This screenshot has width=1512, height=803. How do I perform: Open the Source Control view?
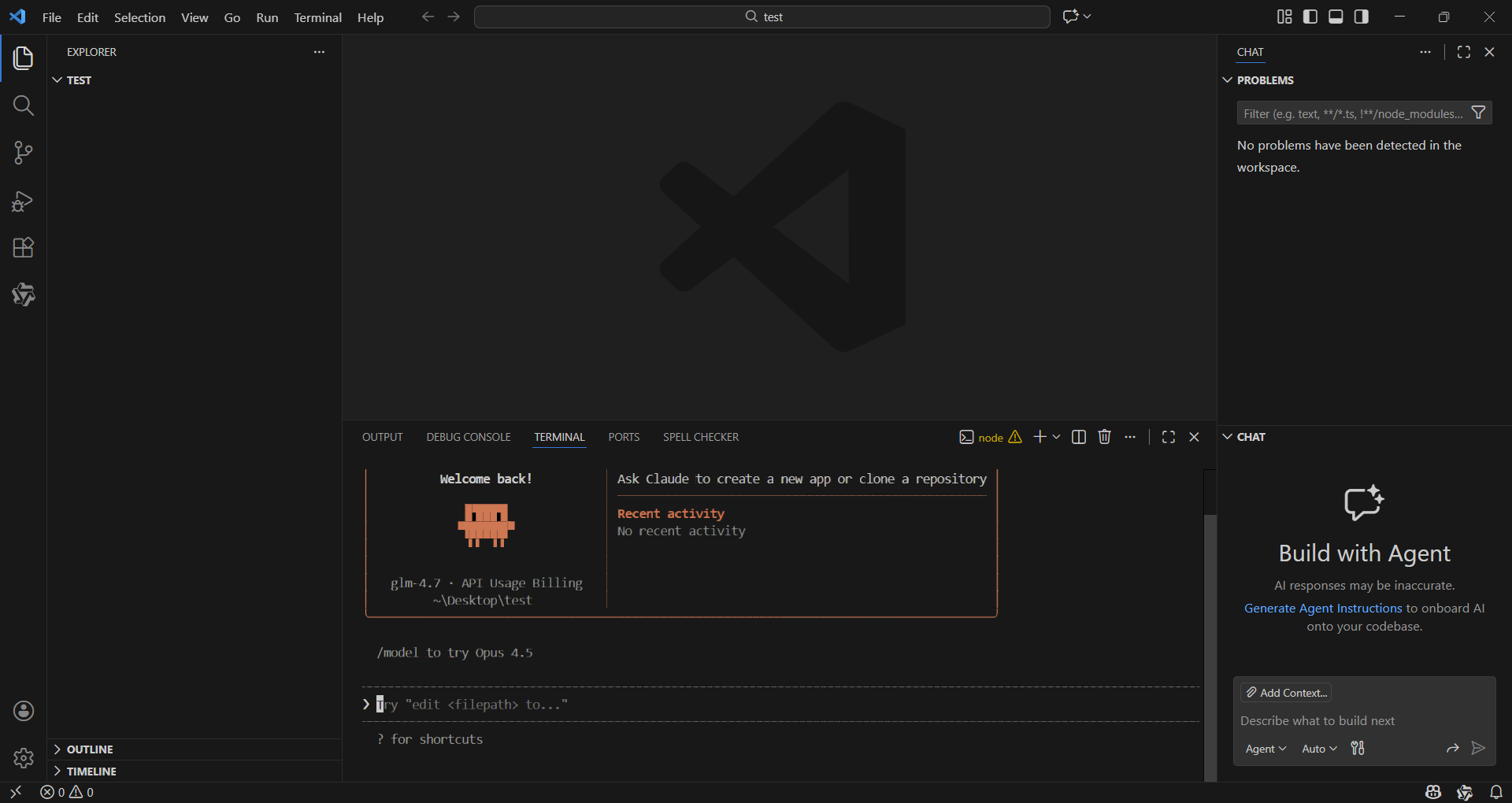tap(24, 153)
